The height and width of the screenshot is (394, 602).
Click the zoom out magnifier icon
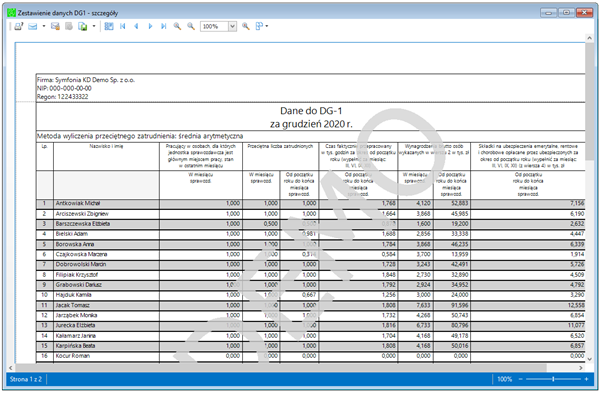[191, 26]
